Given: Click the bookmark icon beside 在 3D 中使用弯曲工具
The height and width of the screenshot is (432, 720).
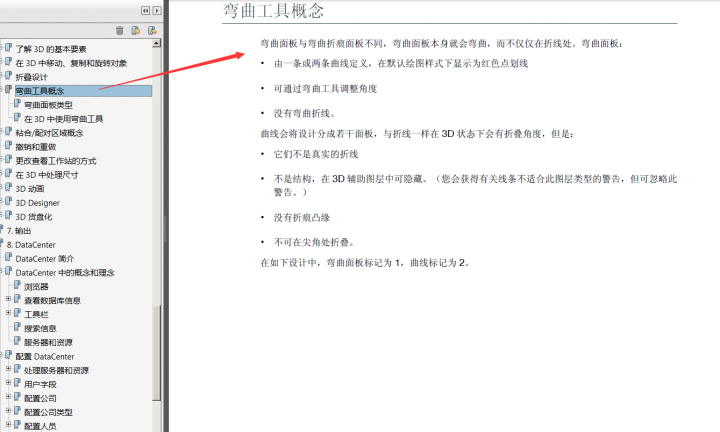Looking at the screenshot, I should (x=17, y=118).
